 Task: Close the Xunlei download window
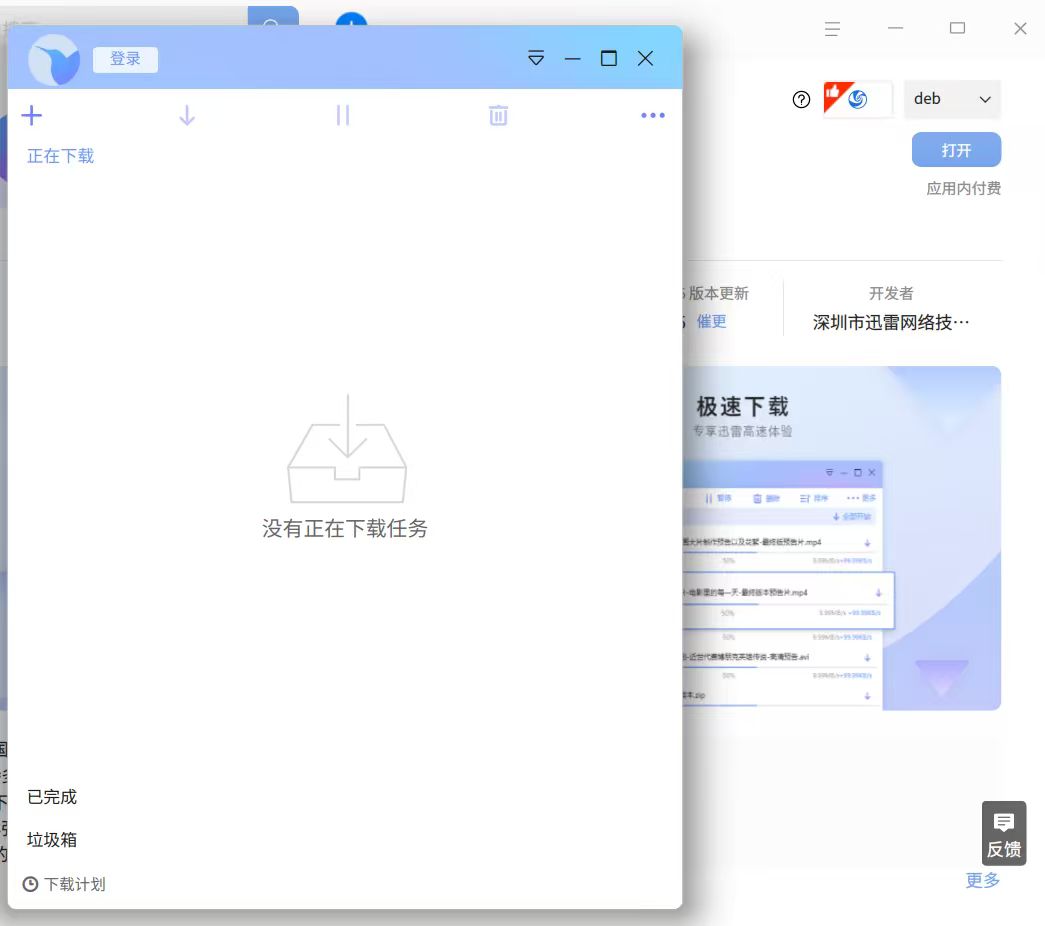pos(645,59)
